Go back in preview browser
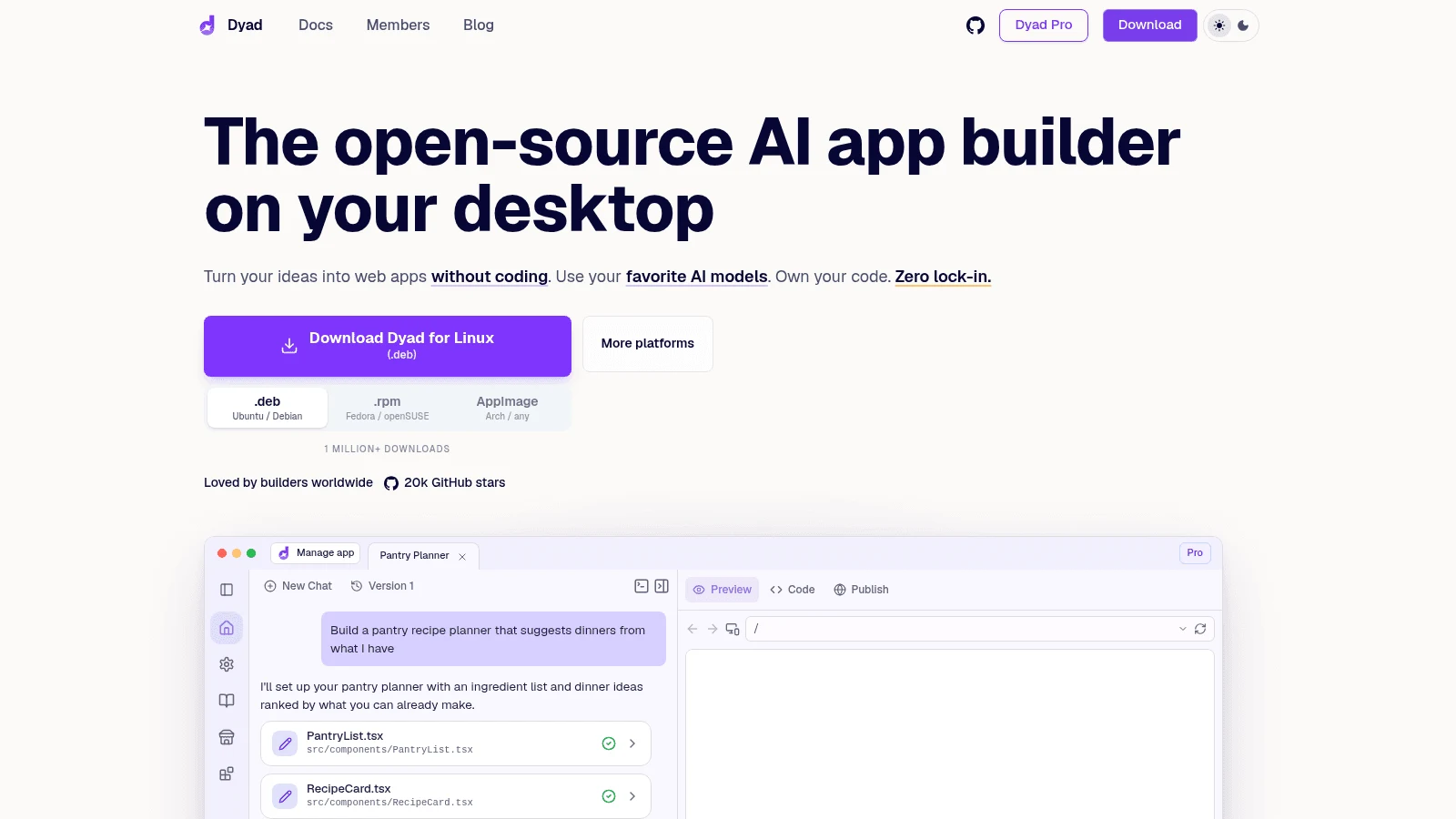 pyautogui.click(x=693, y=629)
